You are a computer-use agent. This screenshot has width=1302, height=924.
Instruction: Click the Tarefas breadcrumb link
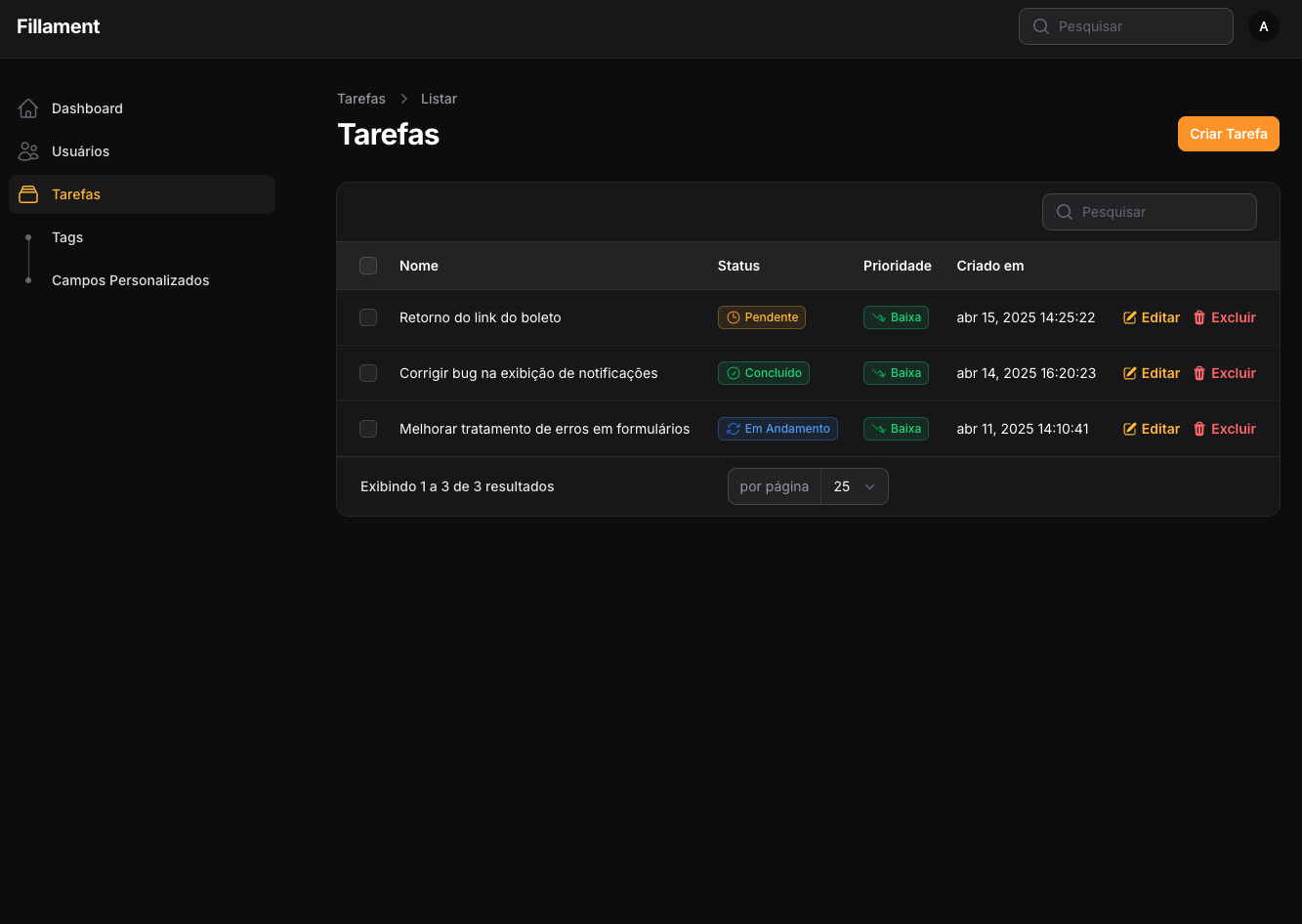(x=361, y=99)
